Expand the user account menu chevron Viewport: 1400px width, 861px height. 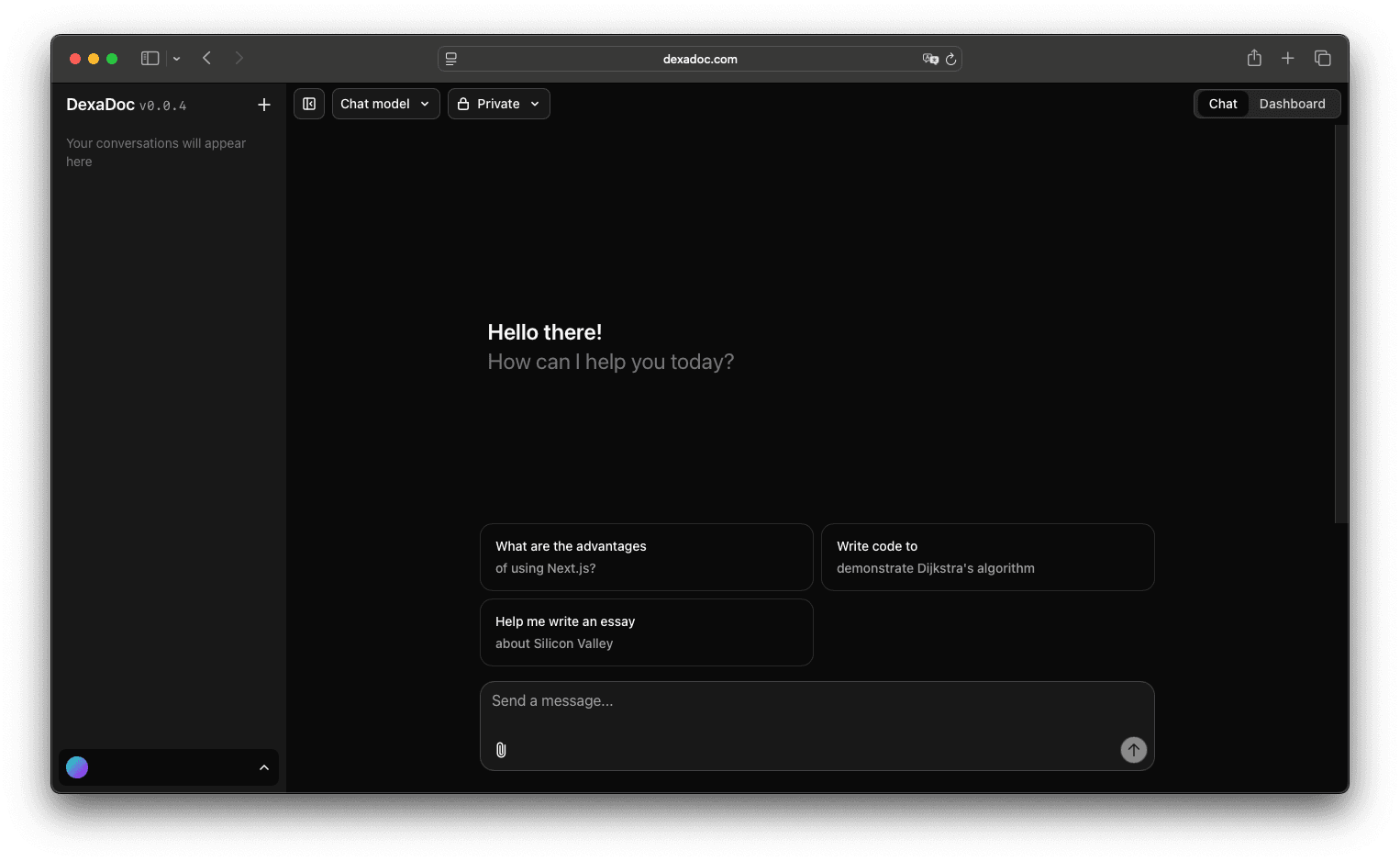click(x=264, y=767)
